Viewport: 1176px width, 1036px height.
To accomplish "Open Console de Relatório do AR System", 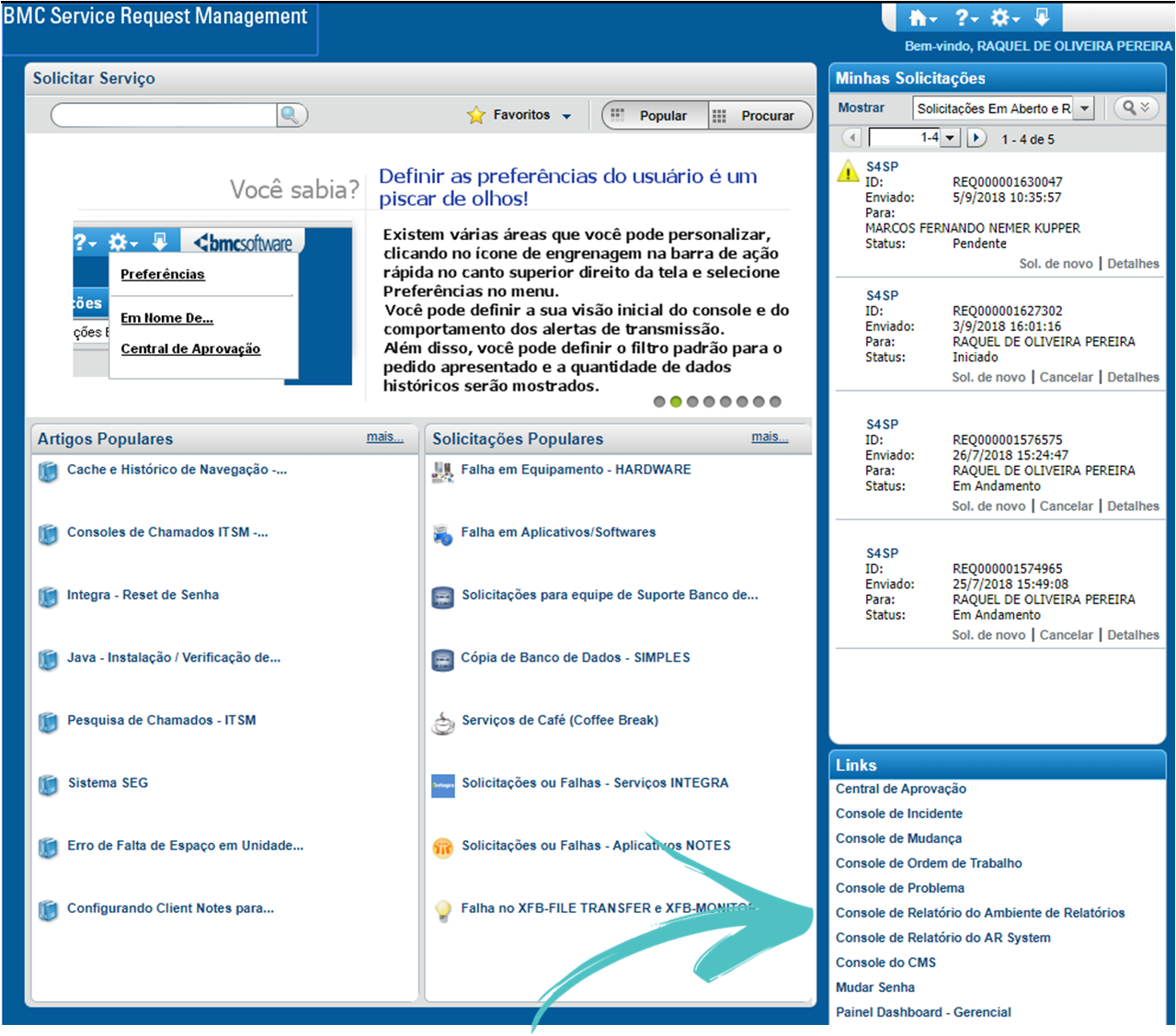I will point(943,938).
